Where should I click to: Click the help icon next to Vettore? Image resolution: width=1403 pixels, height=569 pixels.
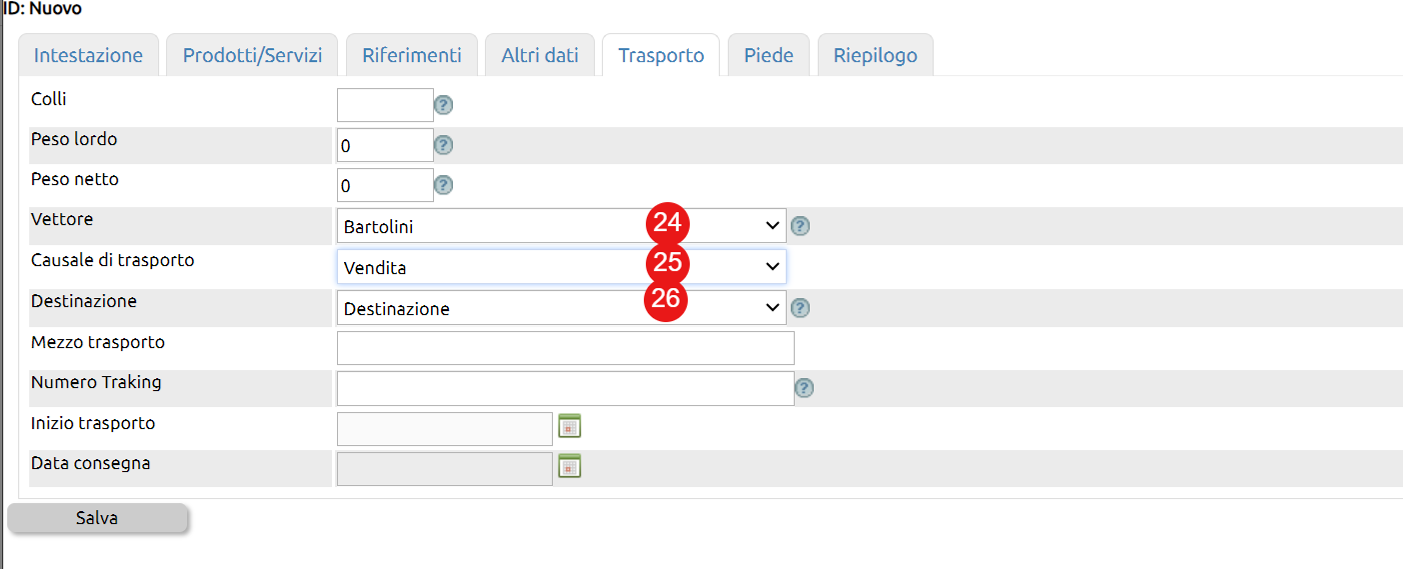coord(800,226)
